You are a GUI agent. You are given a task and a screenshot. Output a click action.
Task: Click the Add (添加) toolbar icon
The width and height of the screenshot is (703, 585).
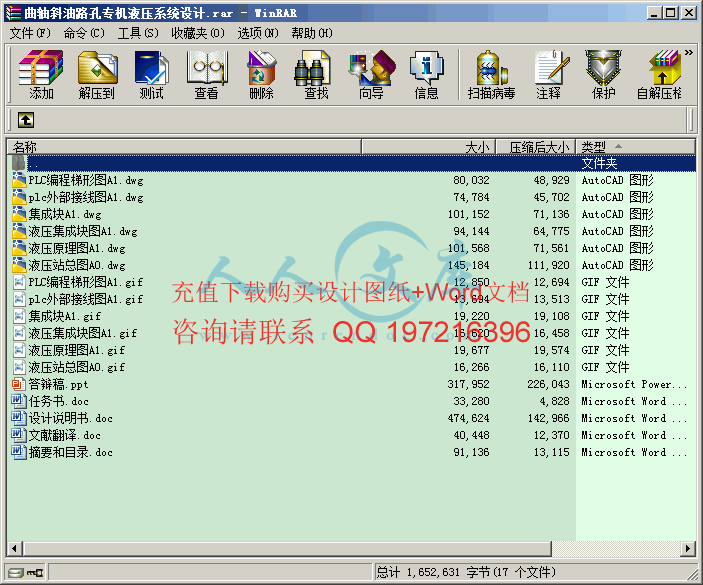click(41, 74)
